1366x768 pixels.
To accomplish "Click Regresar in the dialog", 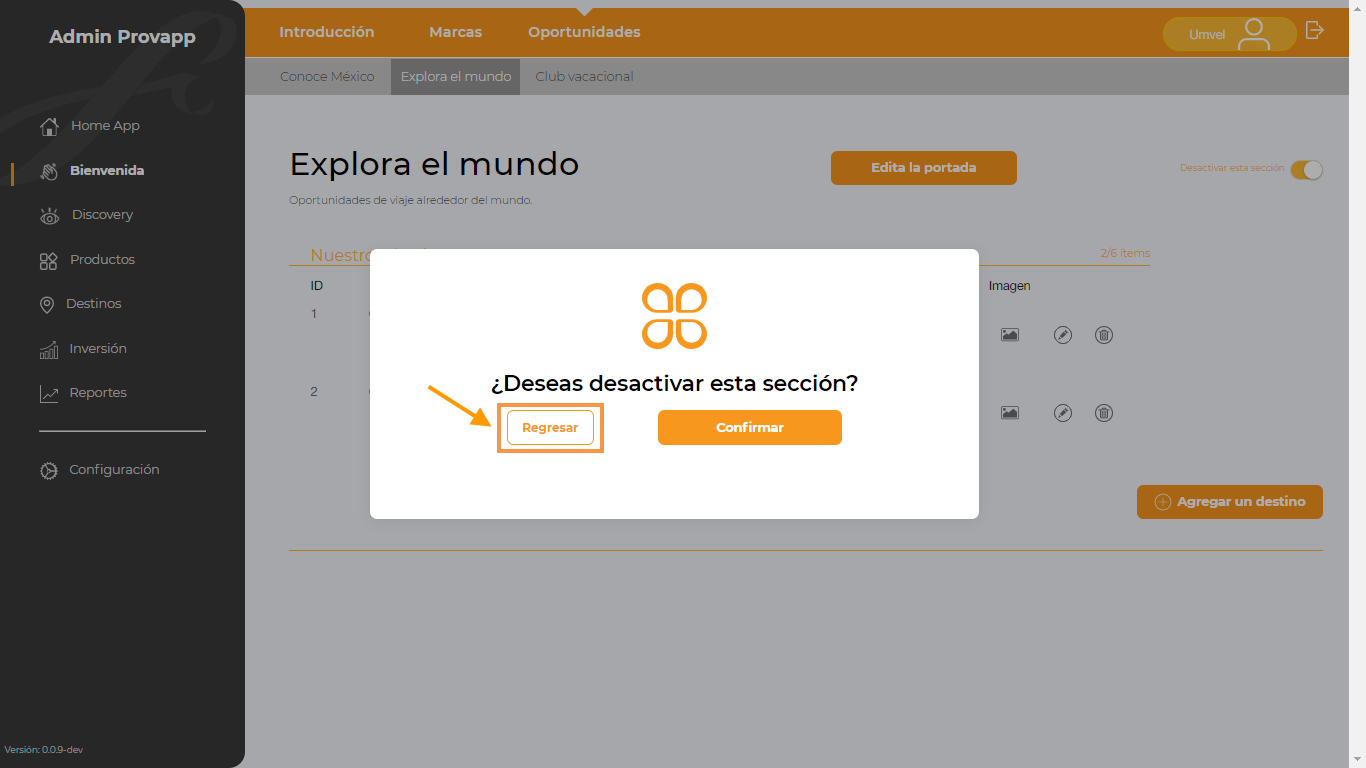I will (x=550, y=428).
